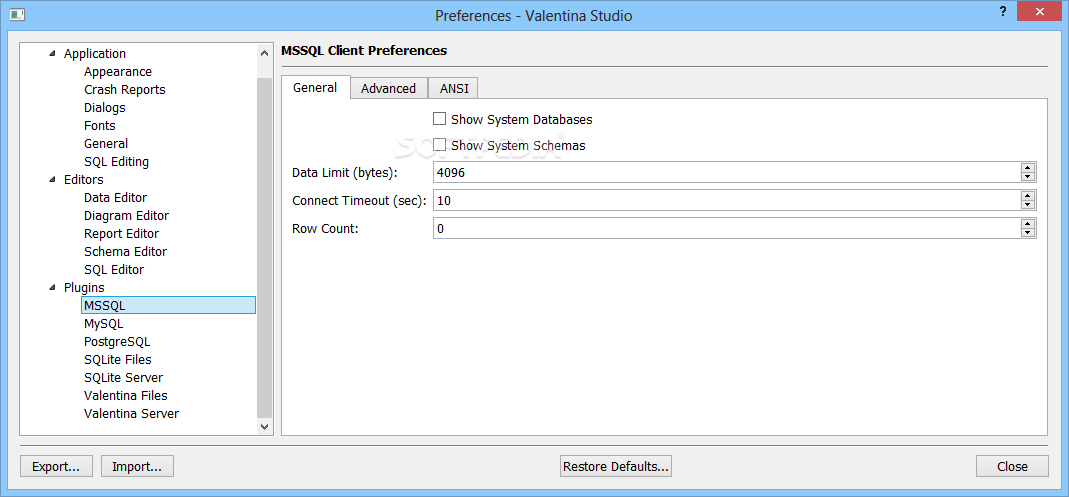Open SQLite Files plugin preferences
This screenshot has height=497, width=1069.
click(118, 359)
